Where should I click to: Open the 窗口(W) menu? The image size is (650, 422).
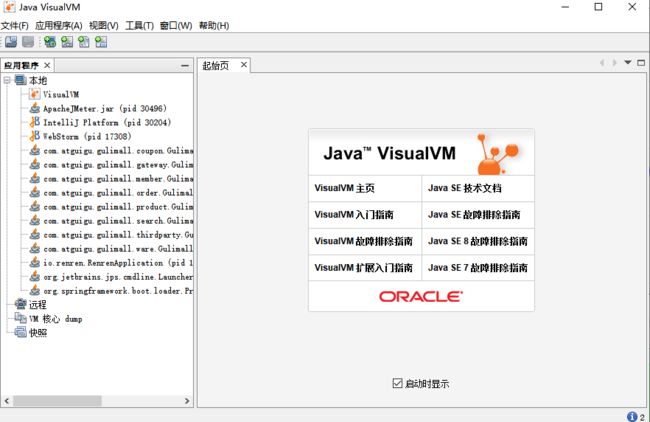pos(176,26)
